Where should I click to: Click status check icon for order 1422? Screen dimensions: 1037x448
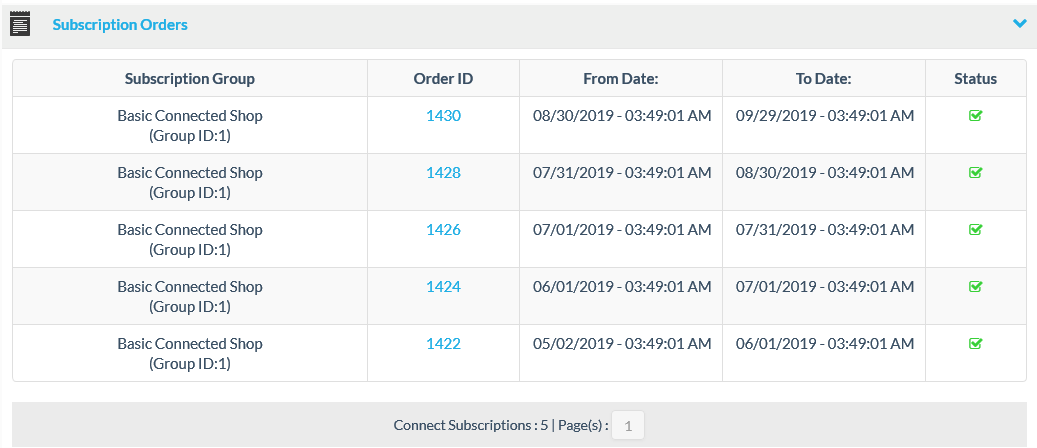pyautogui.click(x=976, y=344)
